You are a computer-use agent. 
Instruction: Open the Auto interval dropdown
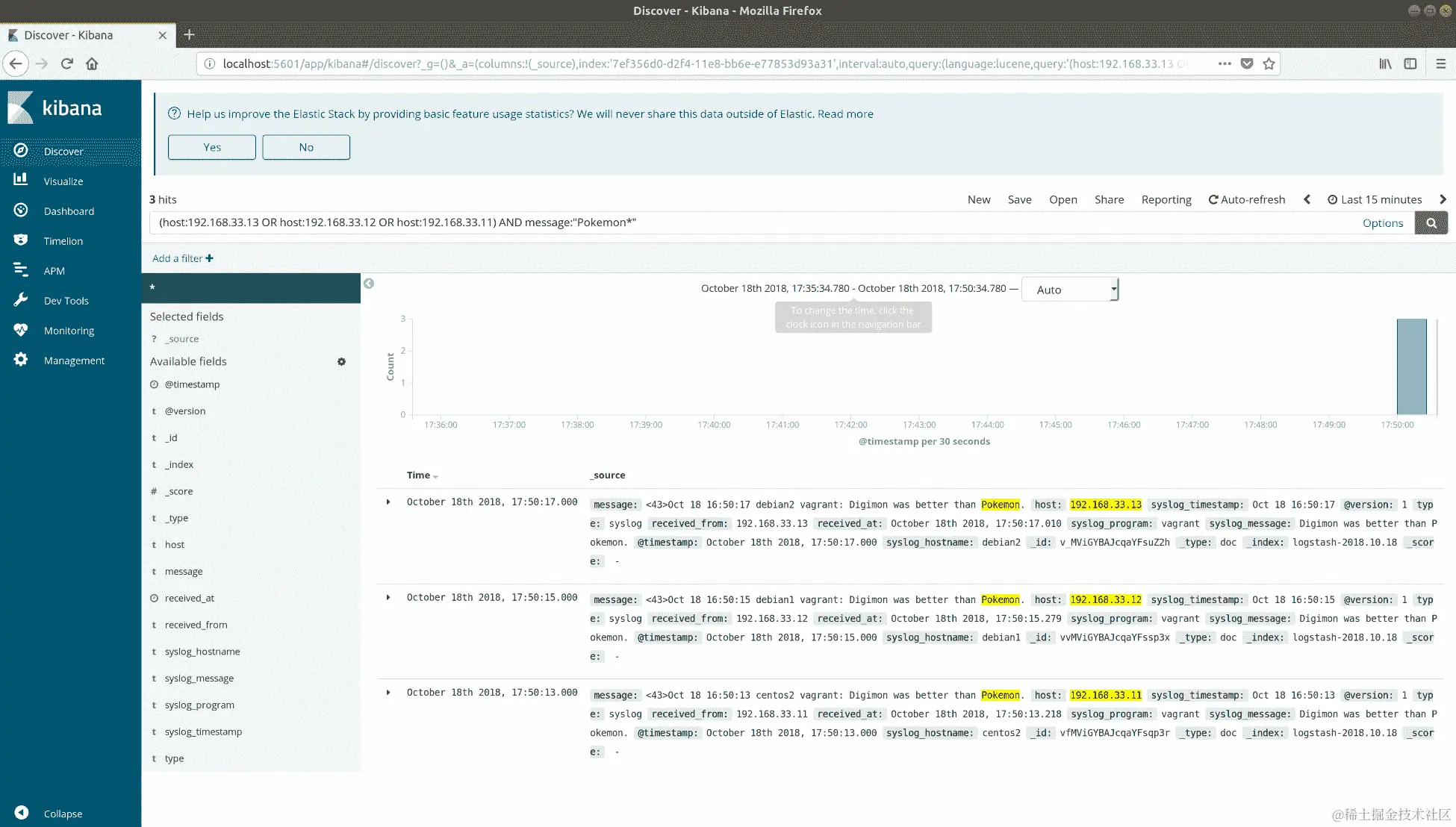point(1069,290)
